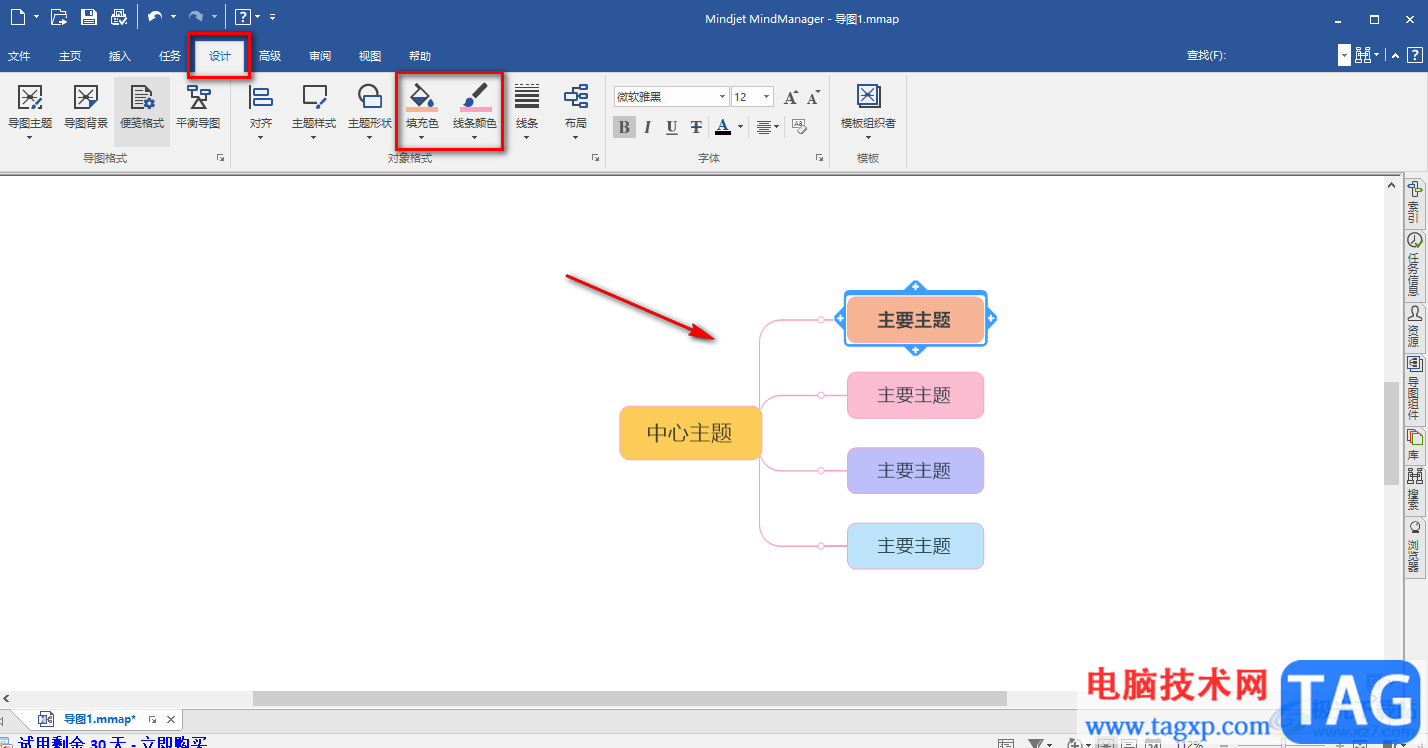The height and width of the screenshot is (748, 1428).
Task: Select the 导图1.mmap document tab
Action: (x=99, y=719)
